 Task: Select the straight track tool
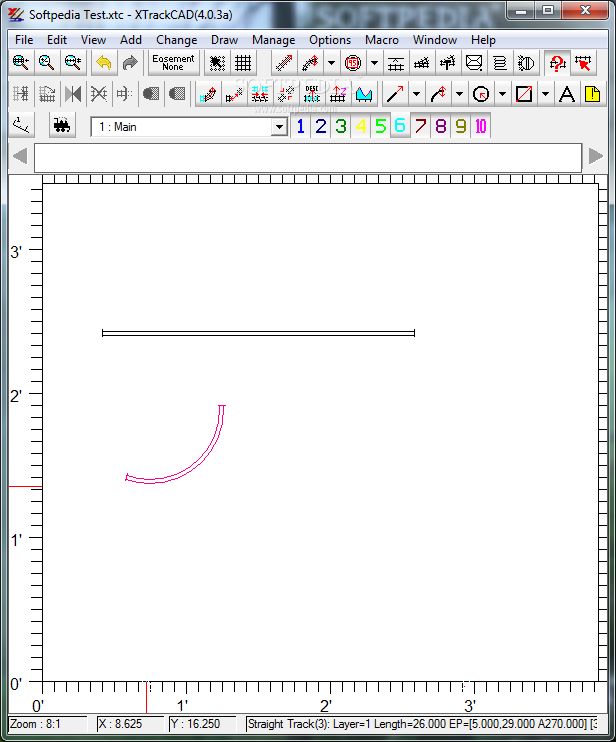pos(284,62)
